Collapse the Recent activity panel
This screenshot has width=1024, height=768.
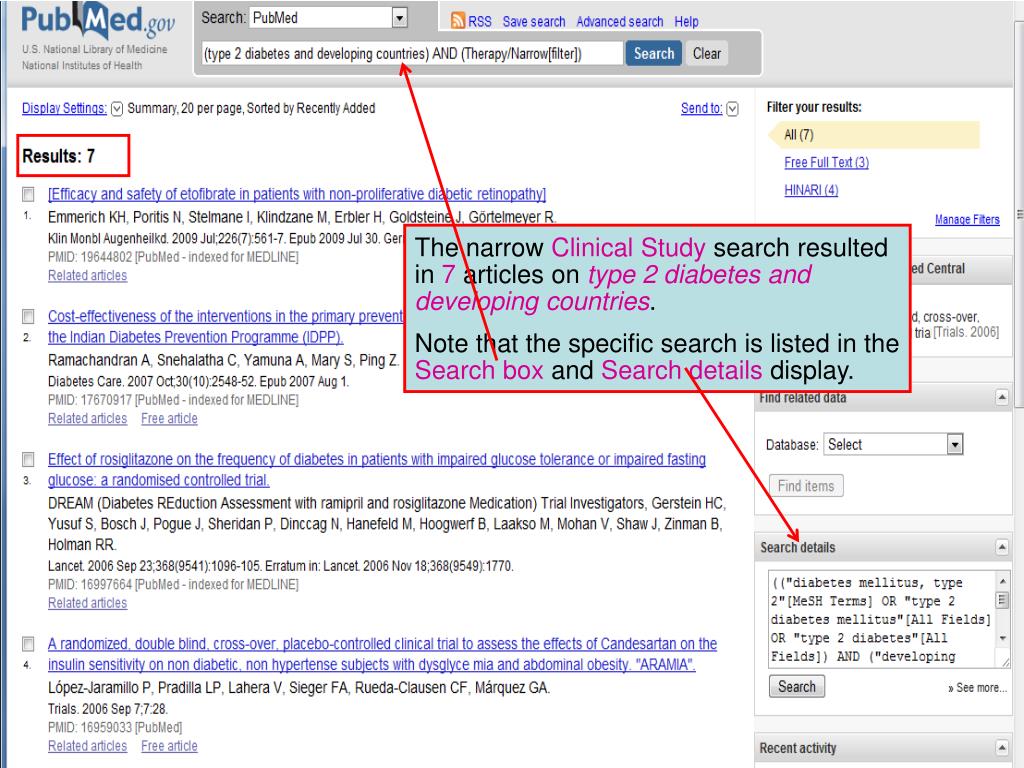click(1002, 748)
